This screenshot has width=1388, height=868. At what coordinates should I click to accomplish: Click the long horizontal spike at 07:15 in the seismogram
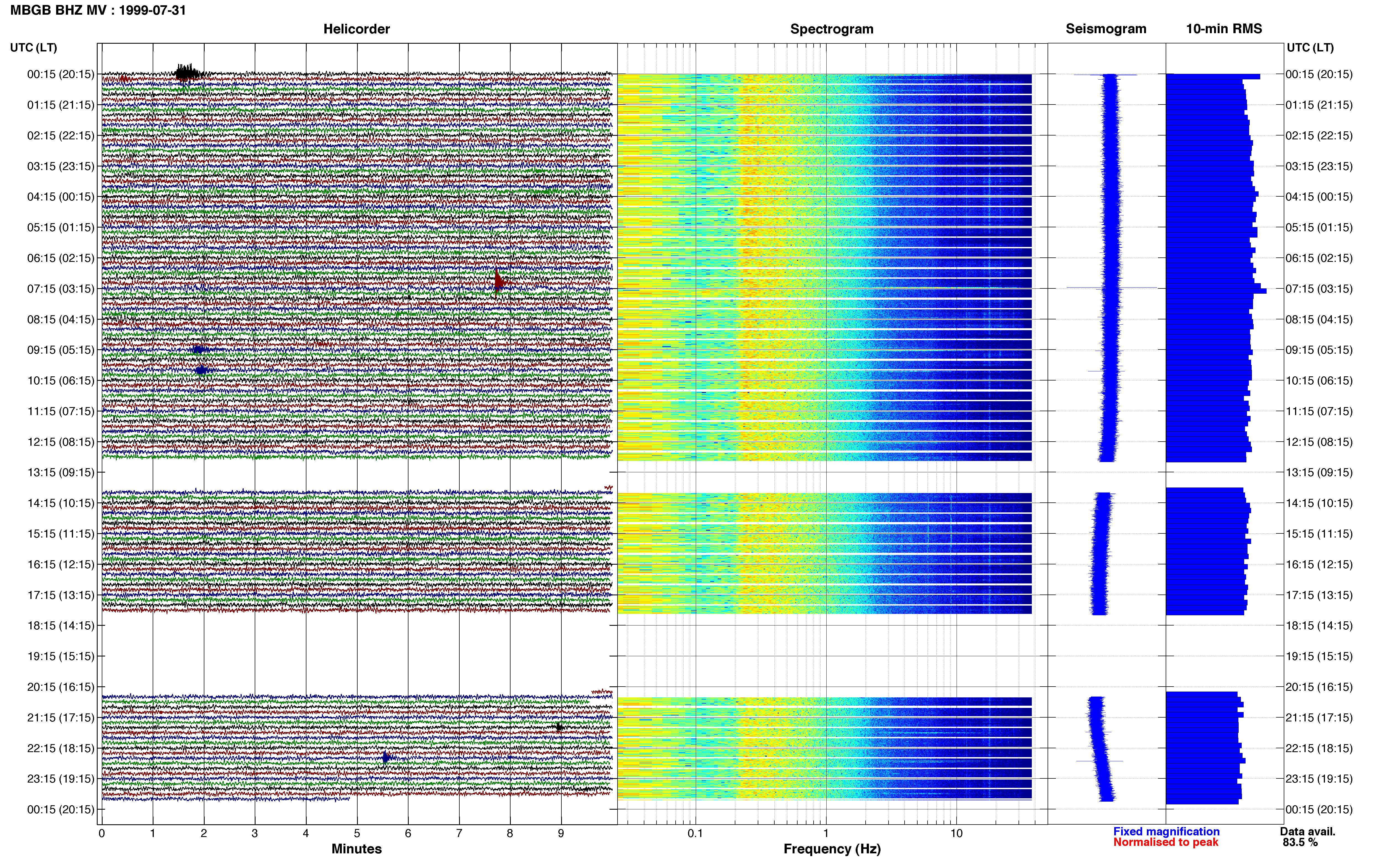[x=1111, y=288]
